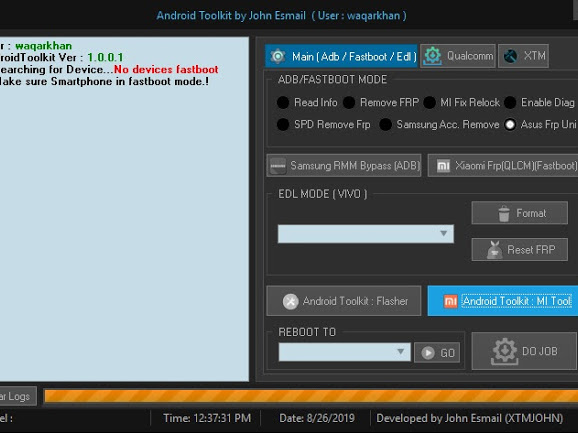Select the Remove FRP radio option

(x=380, y=102)
